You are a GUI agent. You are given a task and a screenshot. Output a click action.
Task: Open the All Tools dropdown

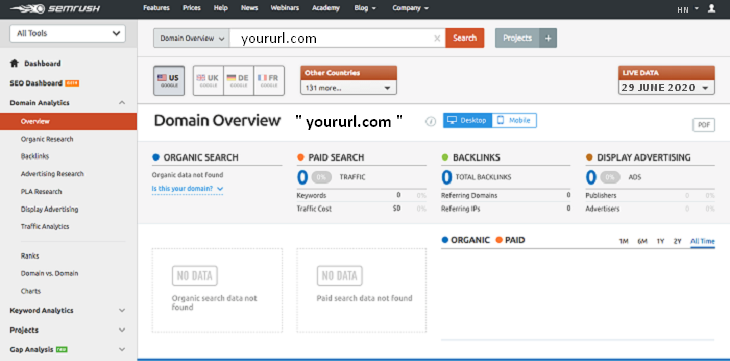(x=68, y=34)
